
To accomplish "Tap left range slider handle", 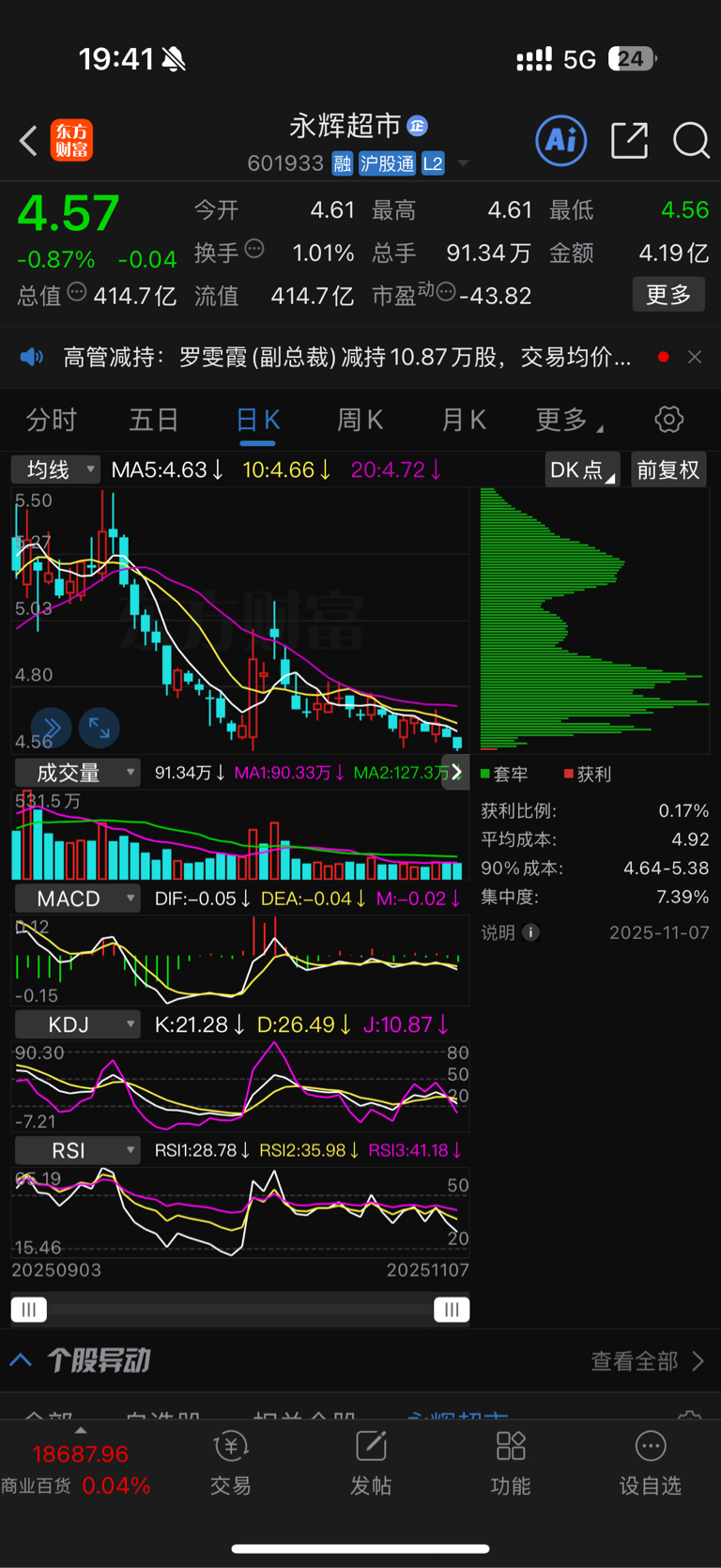I will [x=29, y=1310].
